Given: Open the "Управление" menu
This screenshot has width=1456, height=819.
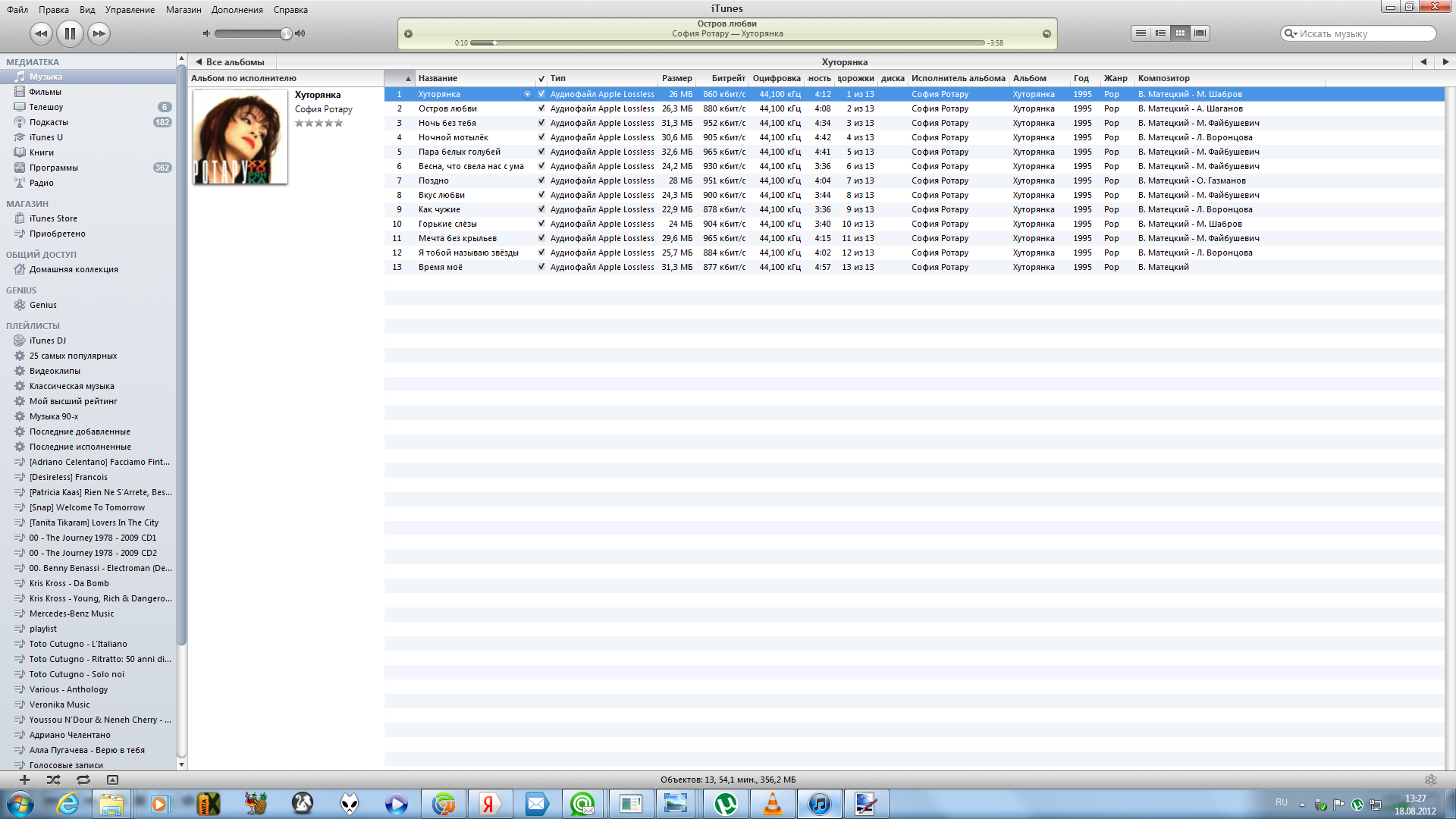Looking at the screenshot, I should coord(130,10).
